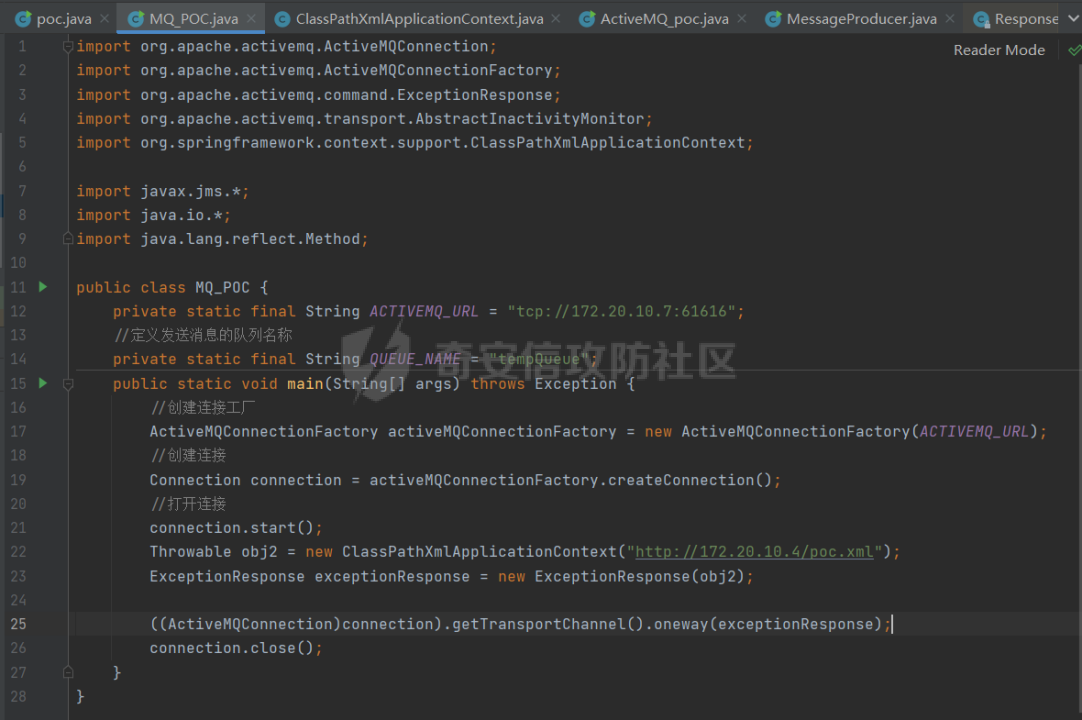
Task: Close the MessageProducer.java tab
Action: tap(950, 19)
